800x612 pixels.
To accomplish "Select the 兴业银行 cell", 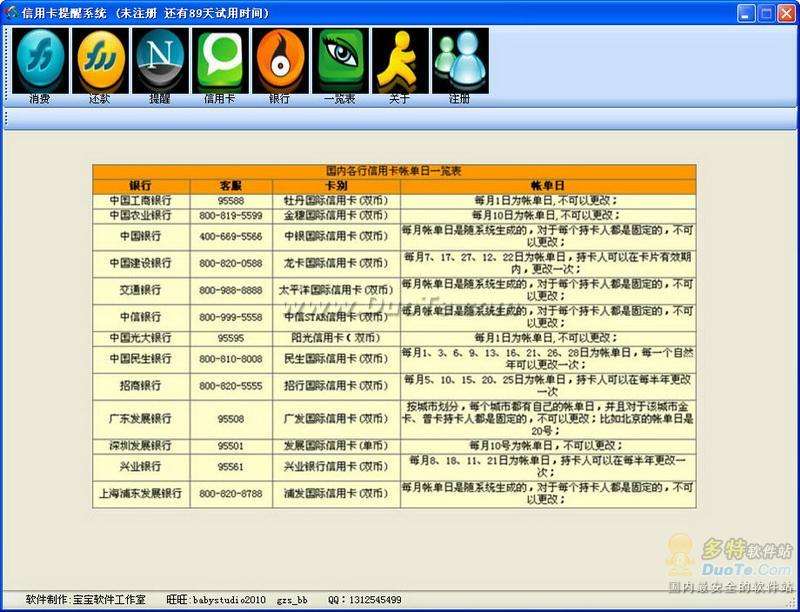I will pyautogui.click(x=141, y=467).
